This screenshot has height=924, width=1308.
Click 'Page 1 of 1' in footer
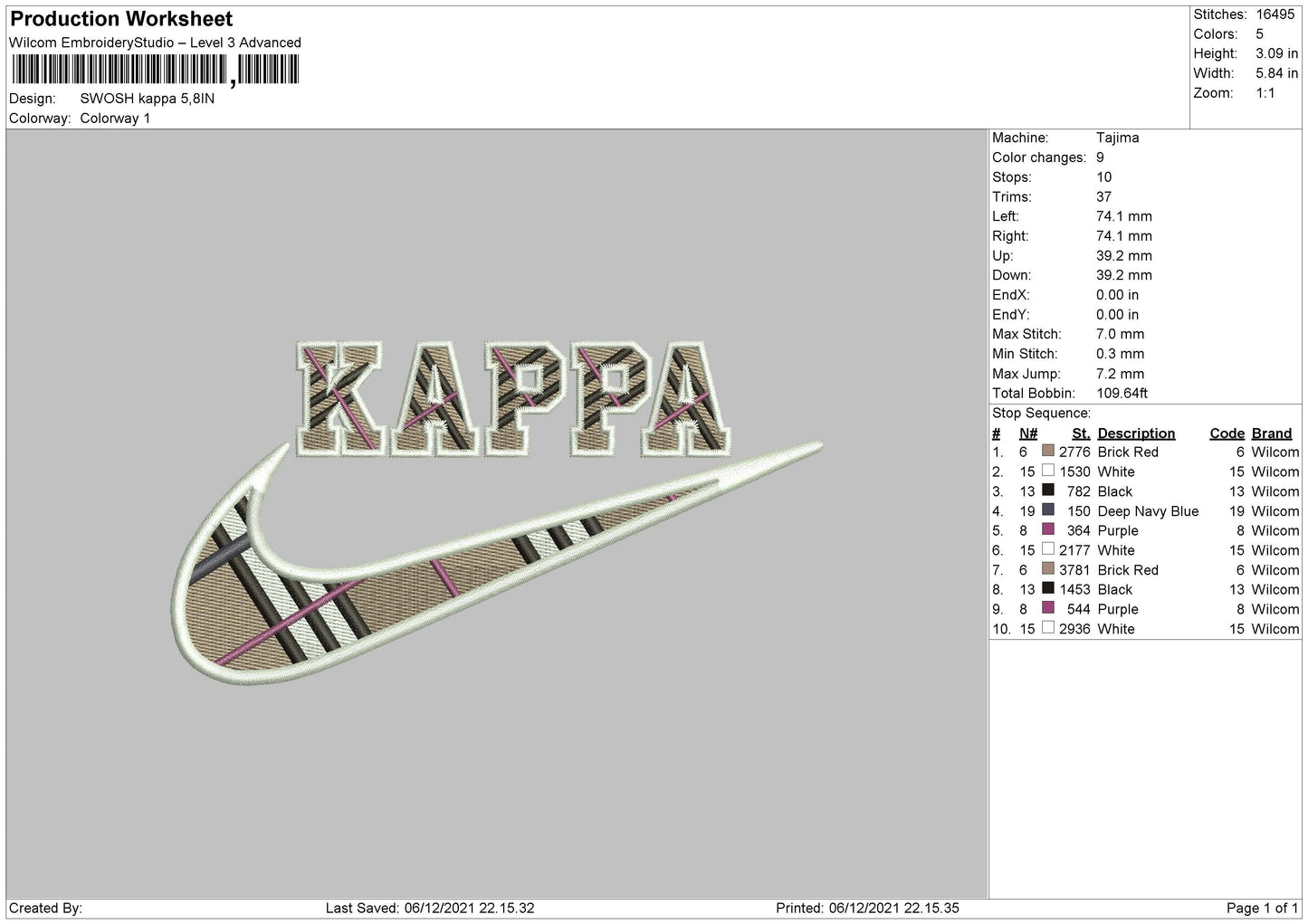[1263, 908]
